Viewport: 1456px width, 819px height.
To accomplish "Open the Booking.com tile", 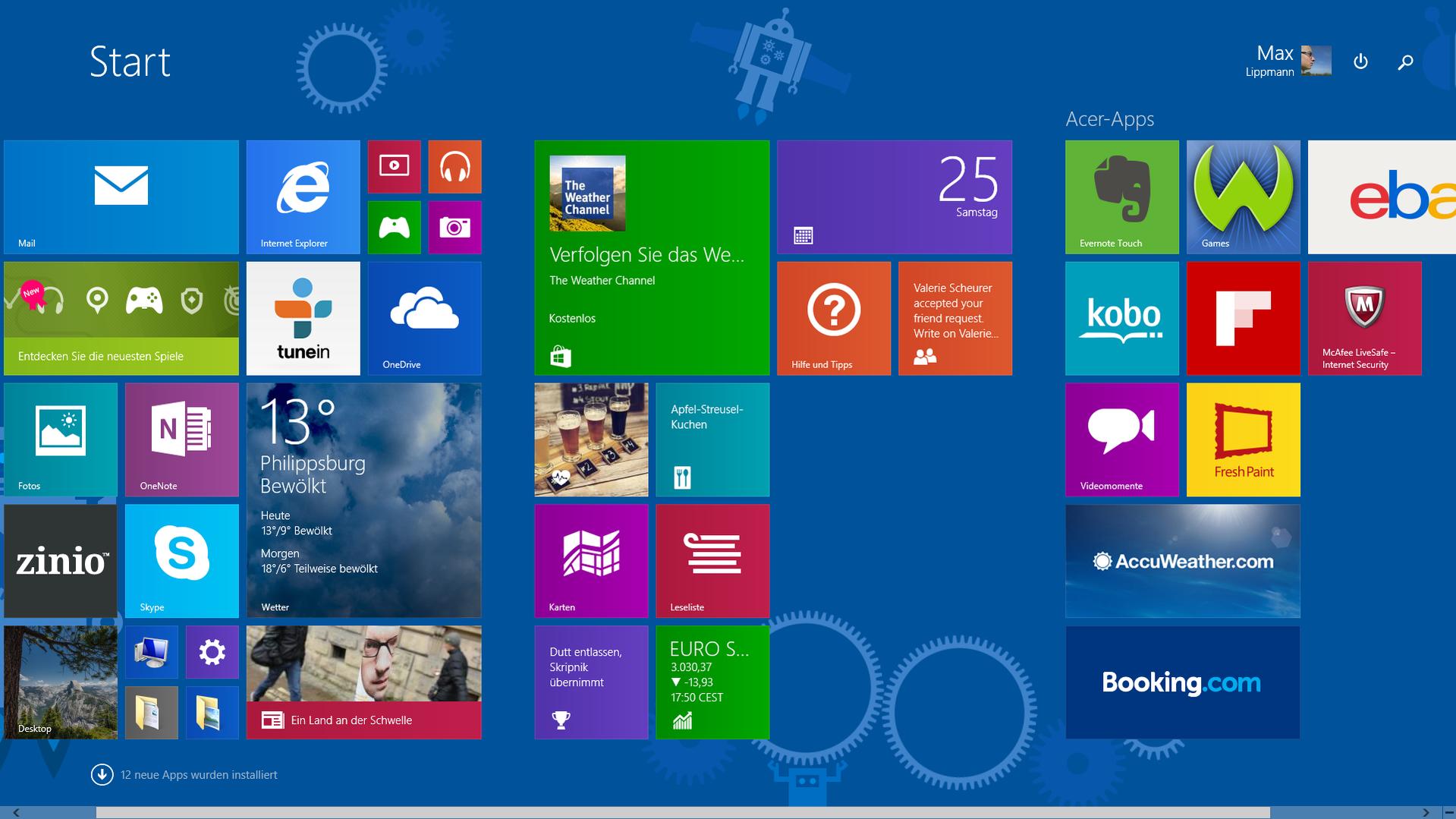I will [x=1184, y=683].
